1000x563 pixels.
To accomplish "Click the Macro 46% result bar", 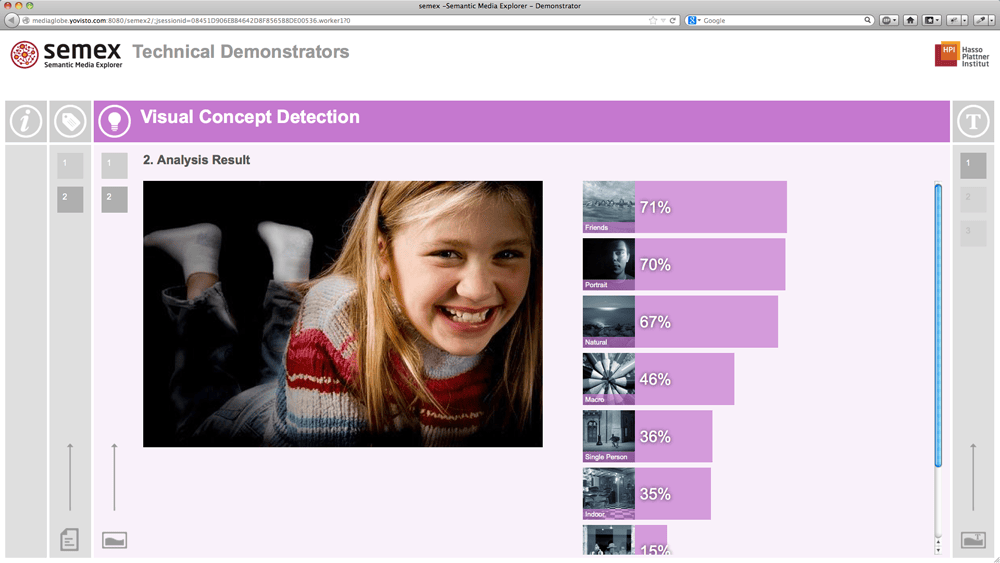I will [684, 379].
